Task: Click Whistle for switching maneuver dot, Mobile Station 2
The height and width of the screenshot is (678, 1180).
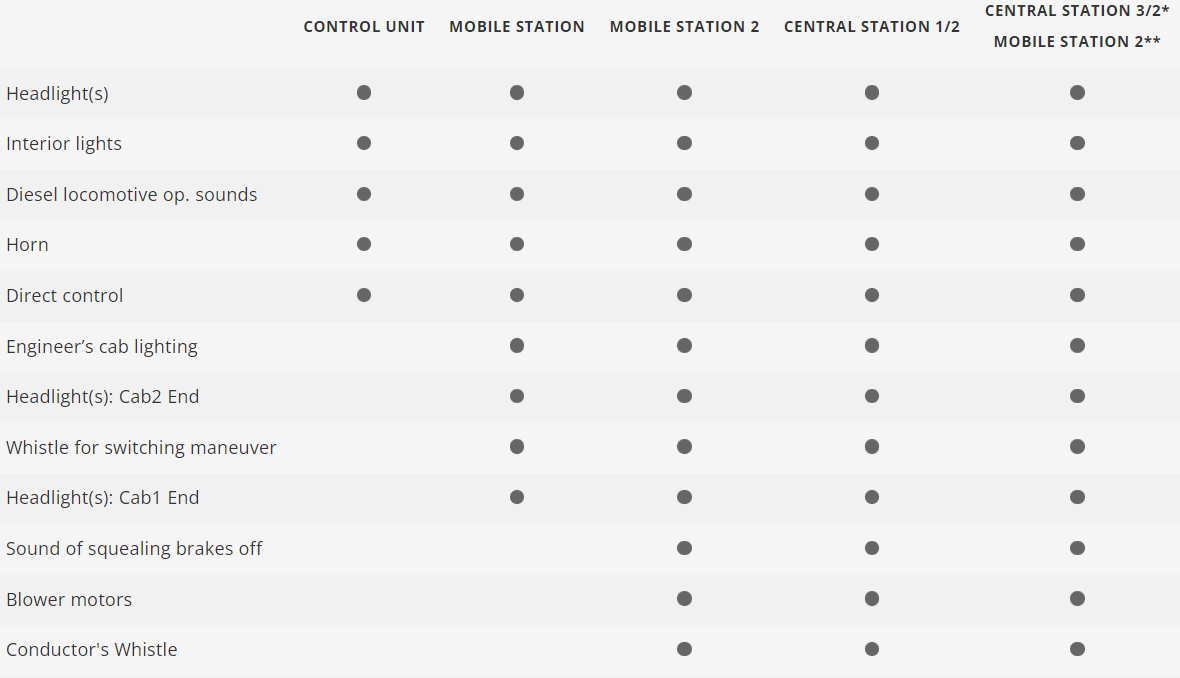Action: (684, 447)
